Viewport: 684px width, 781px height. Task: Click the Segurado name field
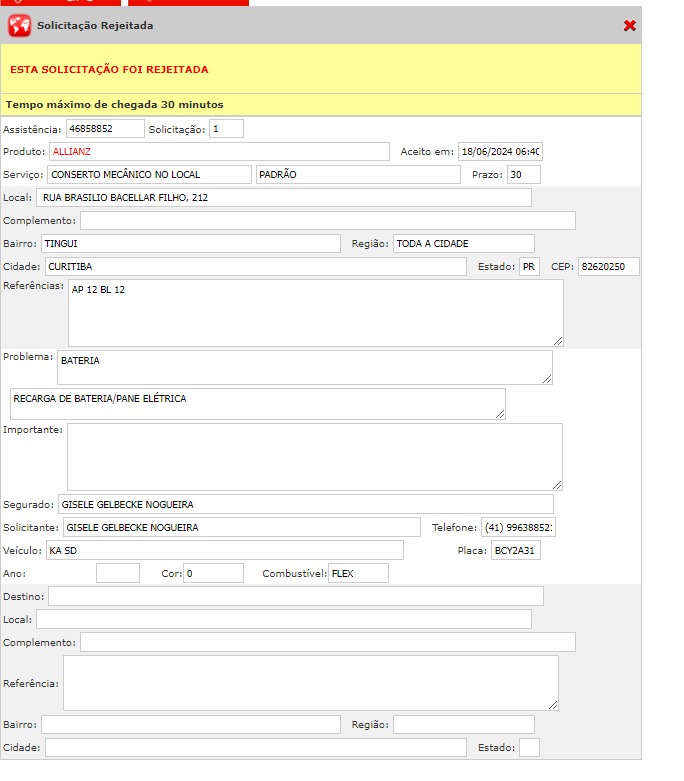point(305,504)
